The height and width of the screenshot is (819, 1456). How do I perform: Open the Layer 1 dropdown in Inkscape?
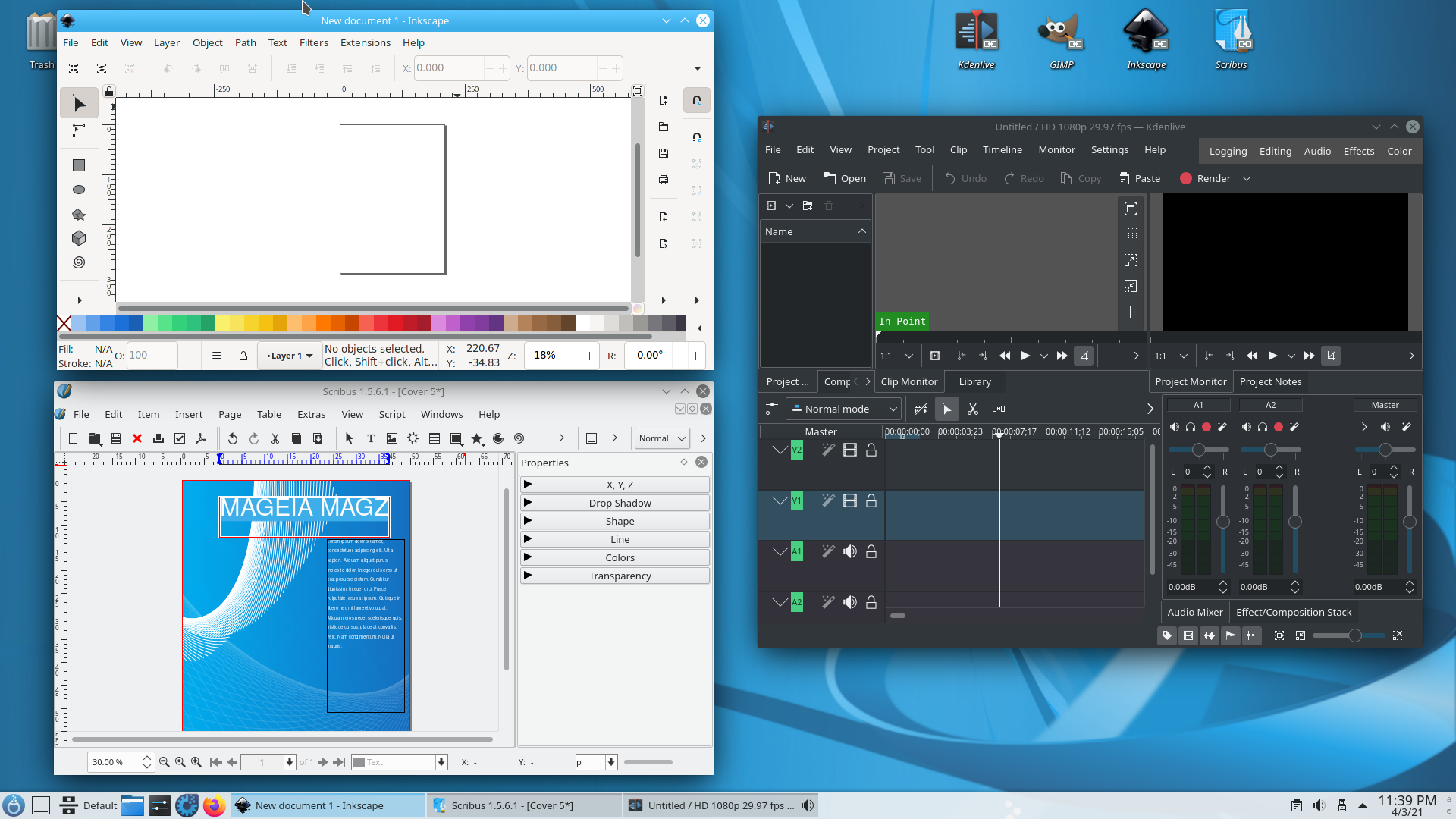[x=290, y=356]
